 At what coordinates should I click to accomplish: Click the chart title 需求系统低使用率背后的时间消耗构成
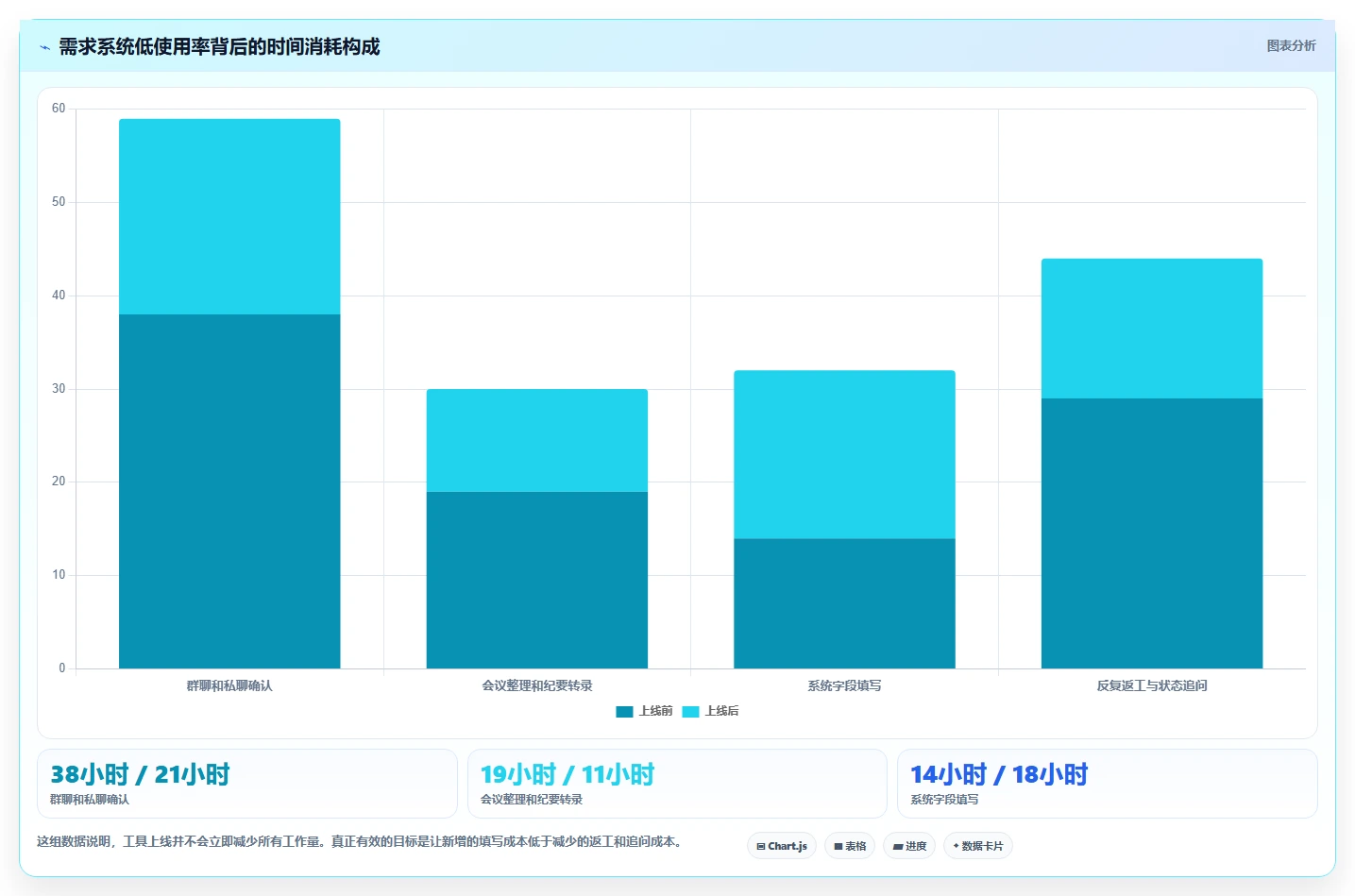(x=219, y=47)
